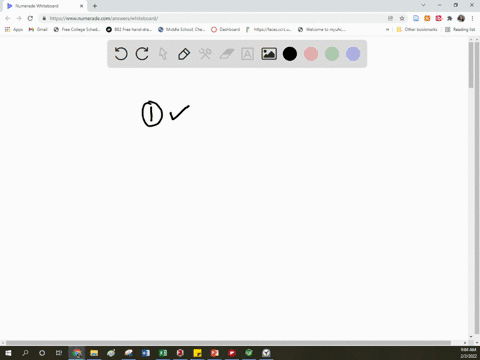
Task: Open the Dashboard bookmark
Action: point(226,29)
